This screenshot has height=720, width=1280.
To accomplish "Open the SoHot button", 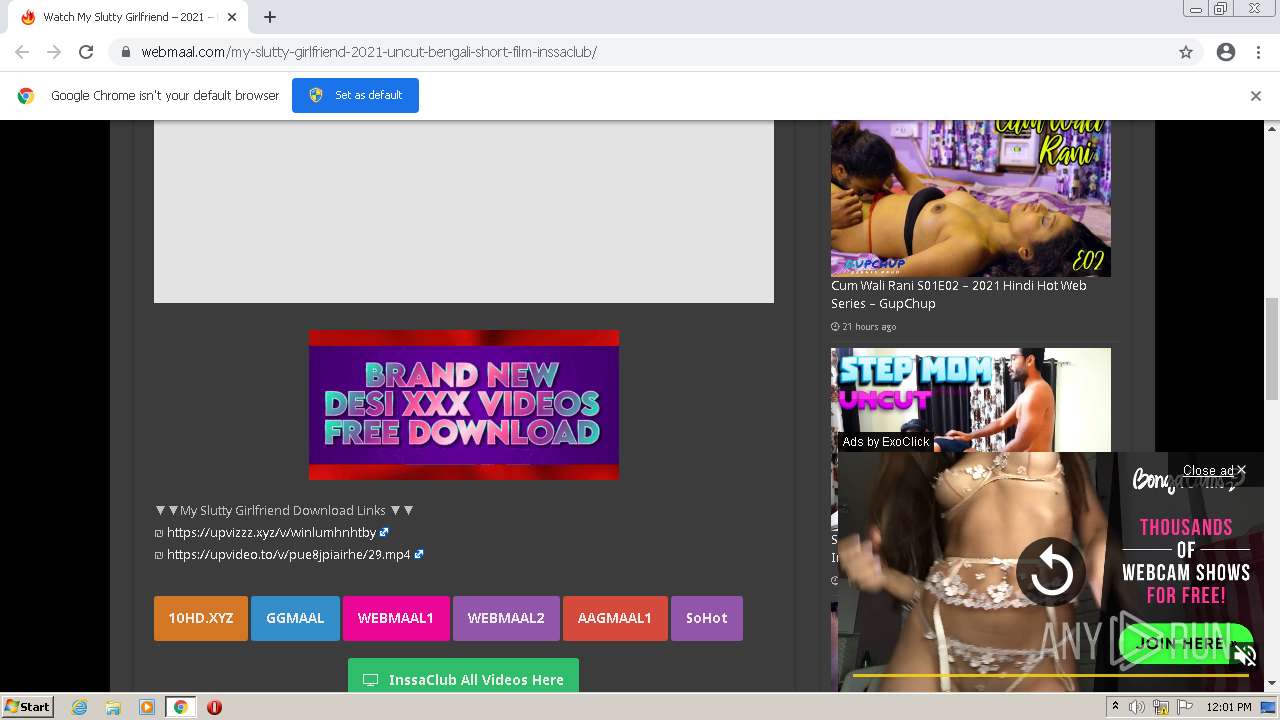I will [x=707, y=618].
